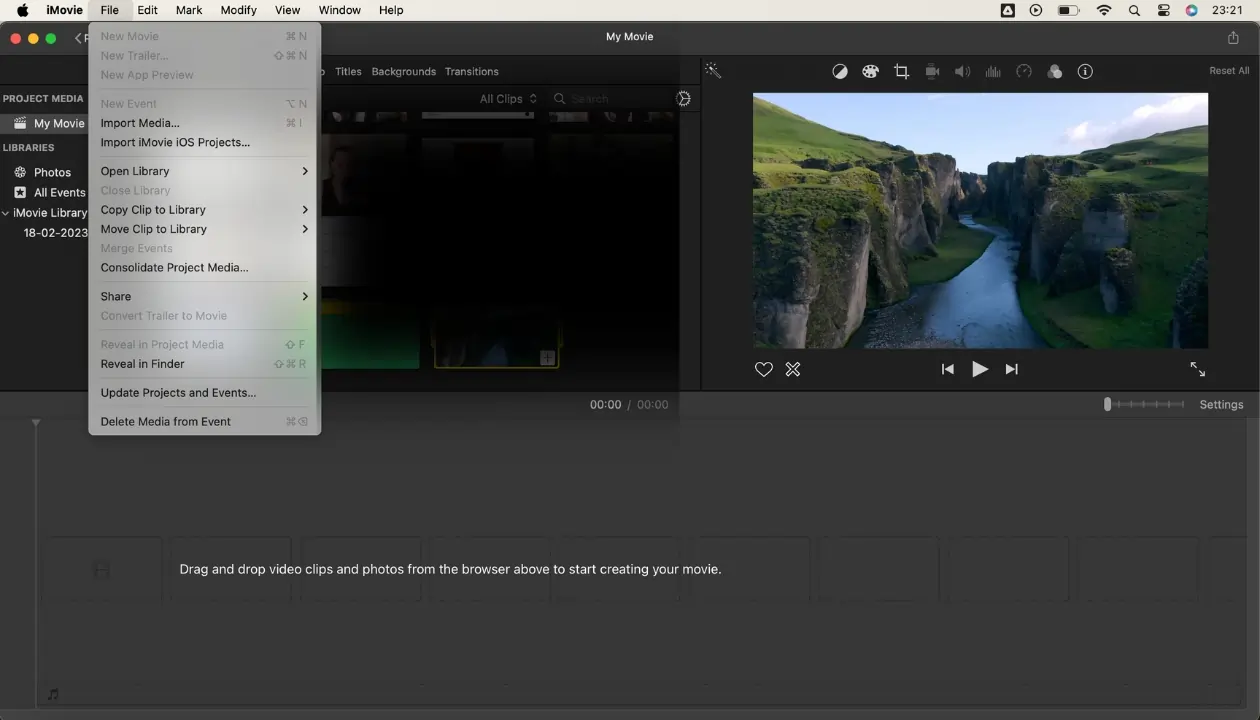Expand the Share submenu

(115, 296)
